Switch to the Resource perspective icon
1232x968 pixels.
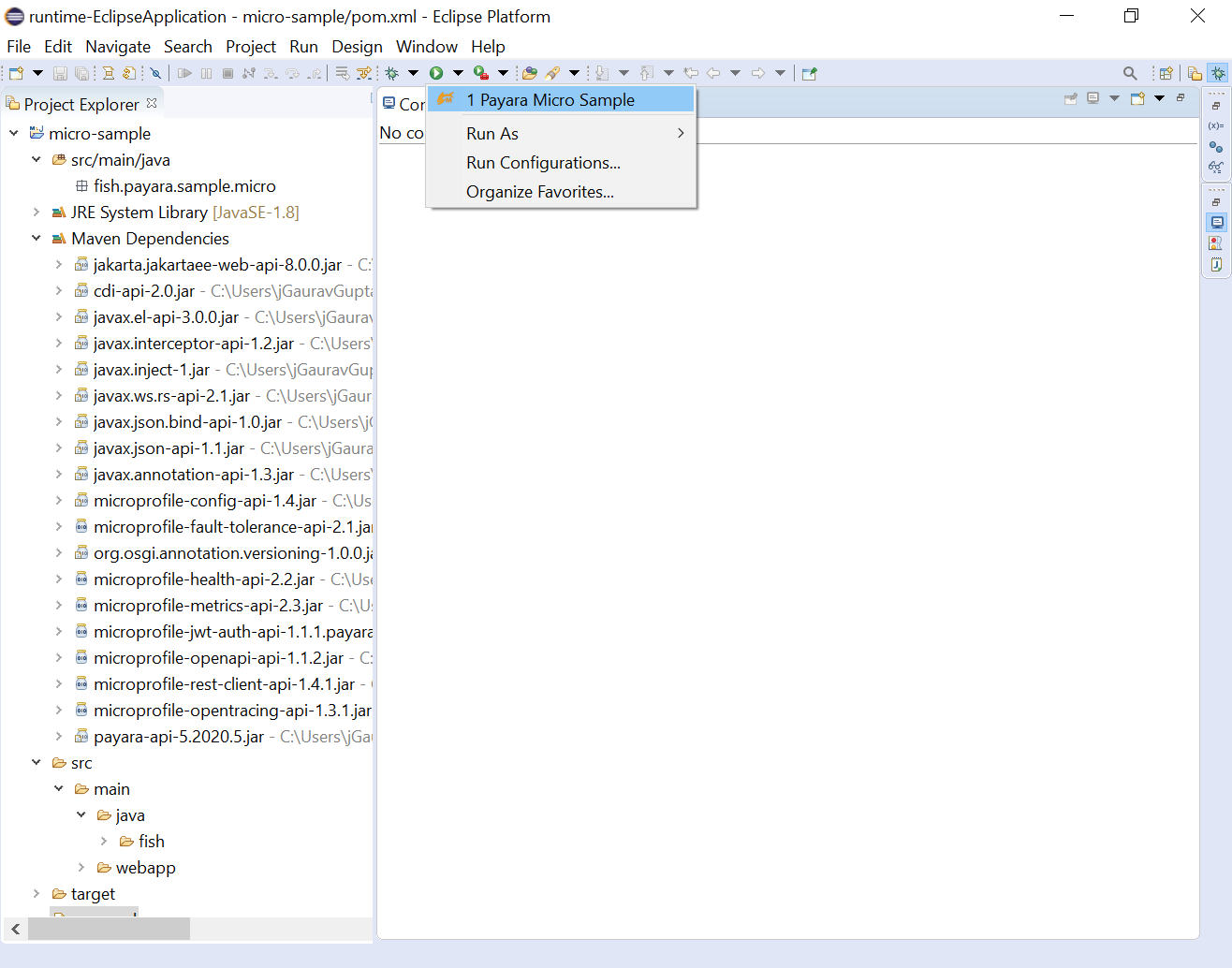click(x=1195, y=73)
